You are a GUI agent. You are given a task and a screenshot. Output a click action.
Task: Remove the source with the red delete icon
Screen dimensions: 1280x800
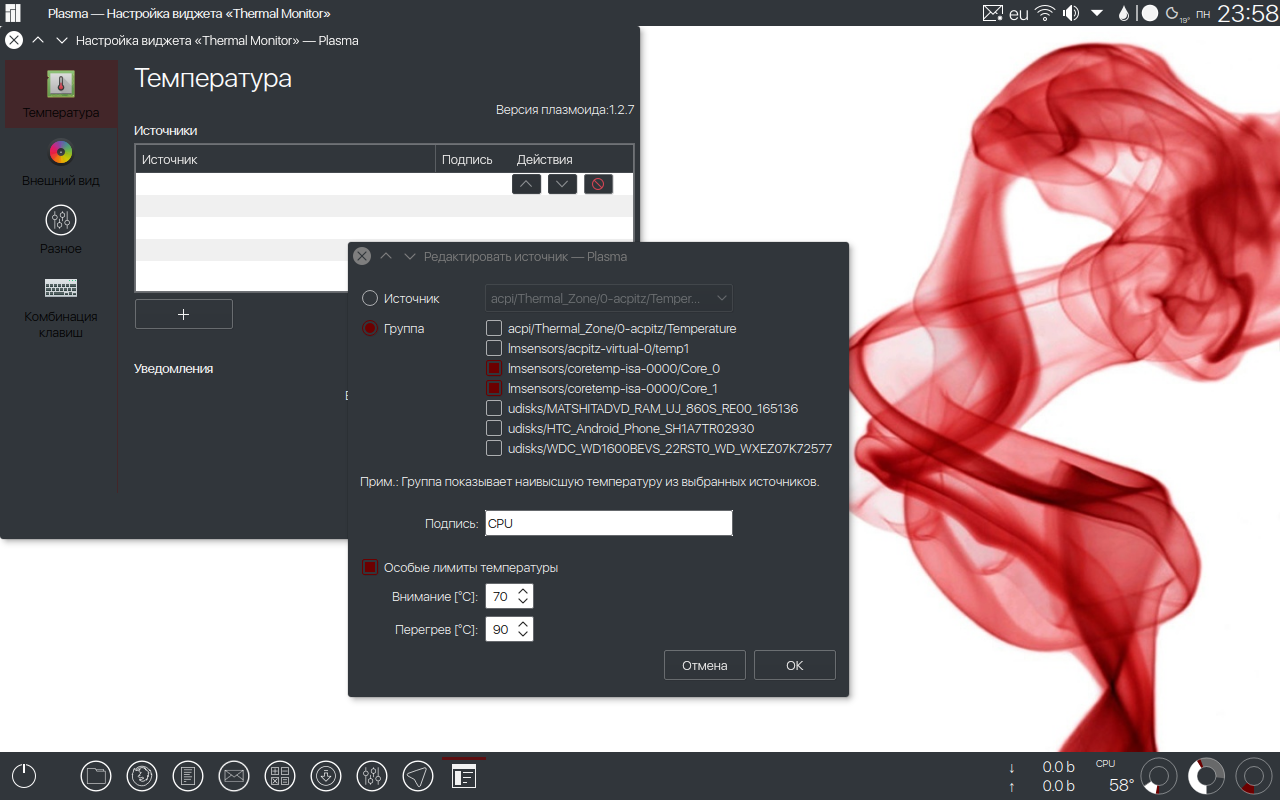[x=598, y=184]
